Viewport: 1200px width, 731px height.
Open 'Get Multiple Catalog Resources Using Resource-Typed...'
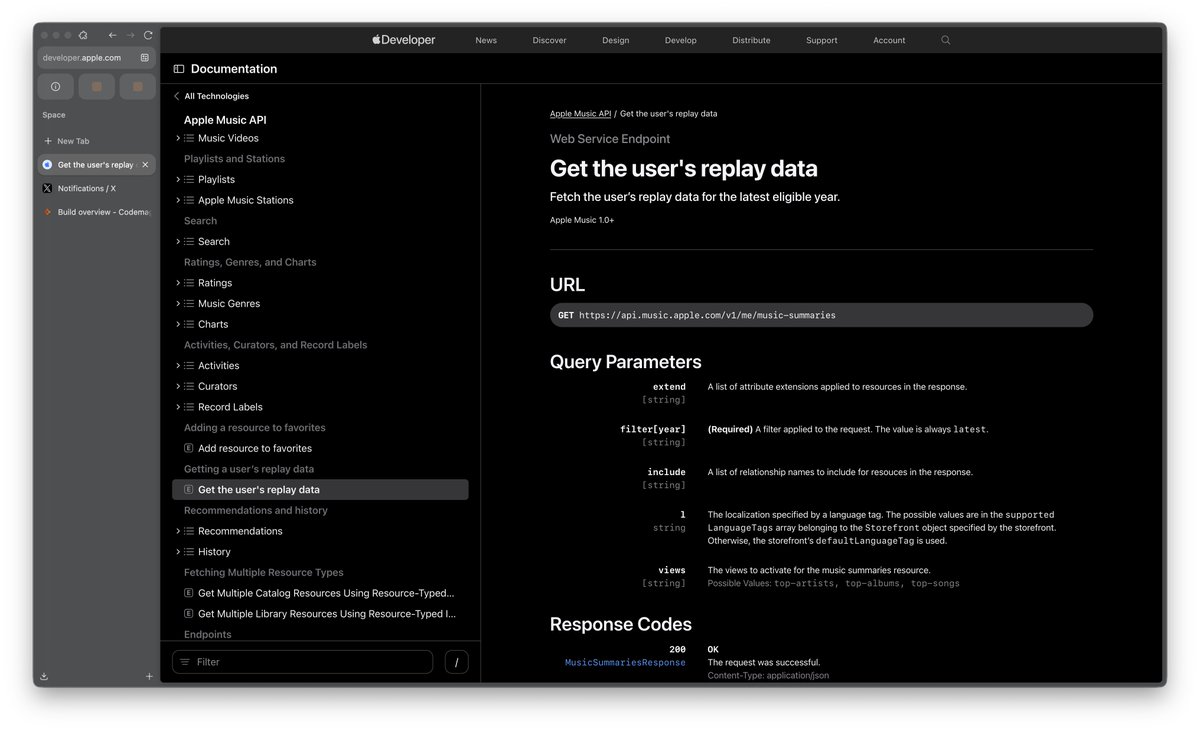[x=326, y=593]
